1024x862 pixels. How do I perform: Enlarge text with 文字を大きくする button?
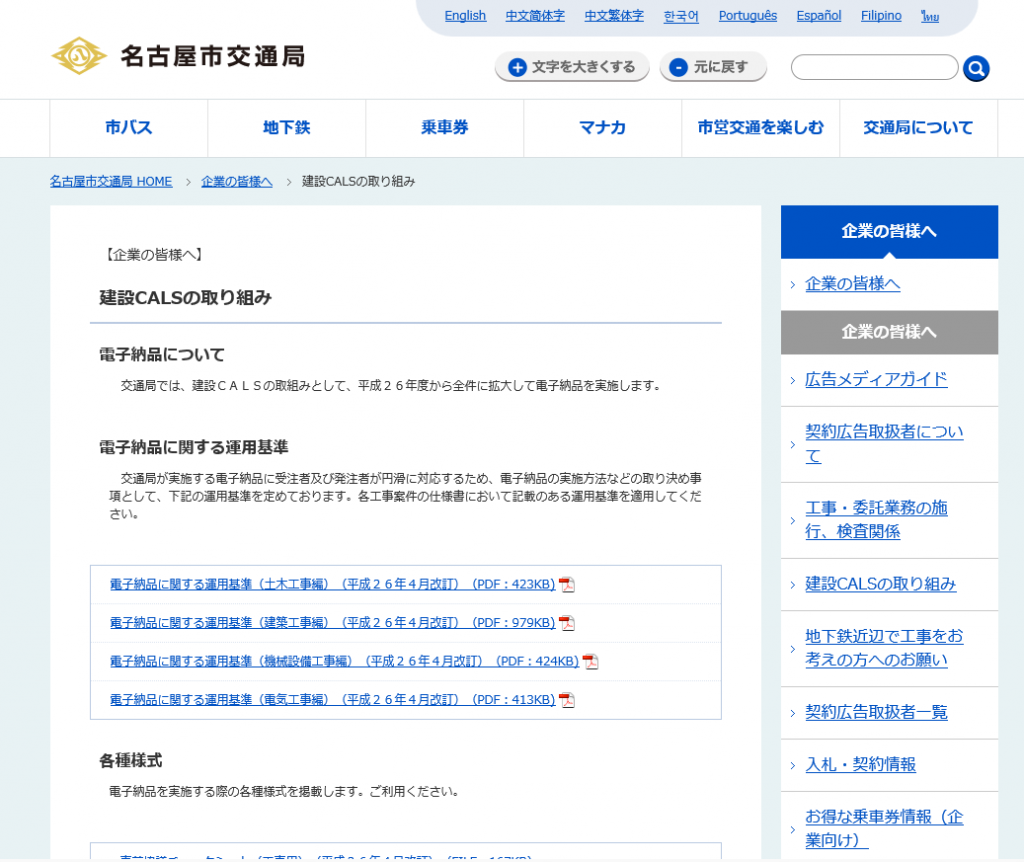click(572, 67)
